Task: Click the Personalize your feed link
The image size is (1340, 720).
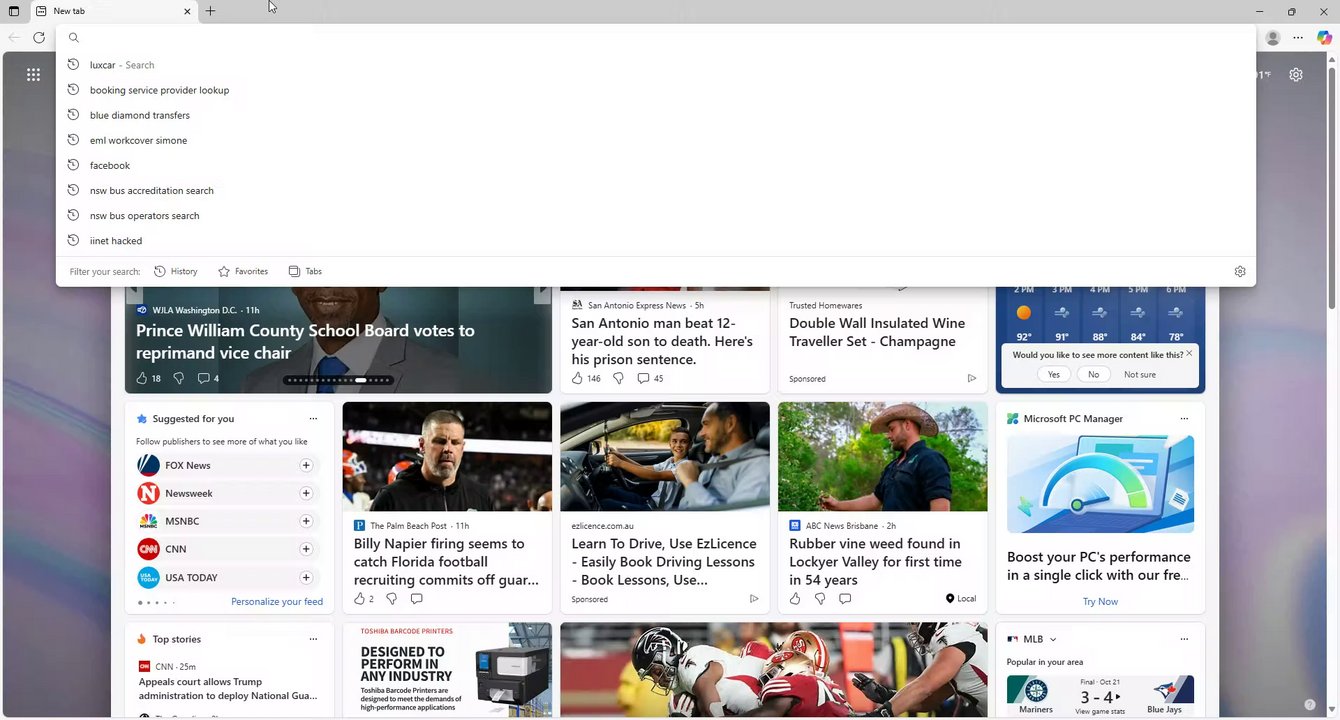Action: (x=277, y=602)
